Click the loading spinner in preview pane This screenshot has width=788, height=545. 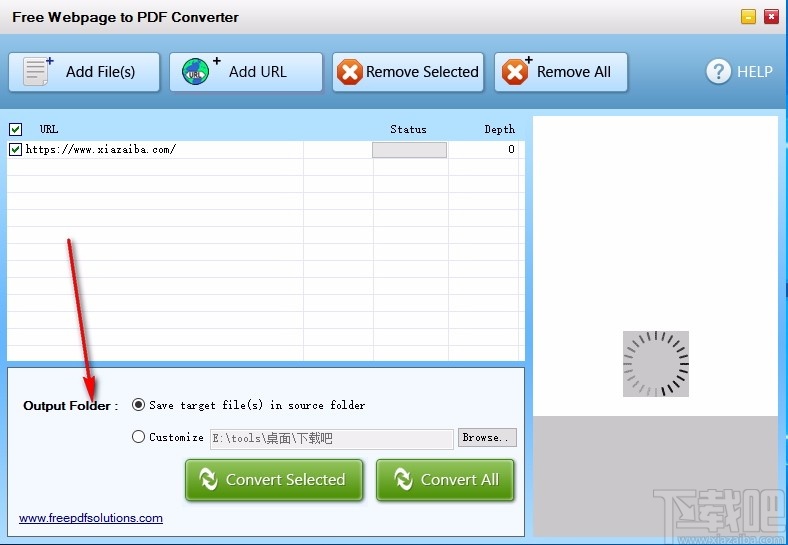coord(656,364)
